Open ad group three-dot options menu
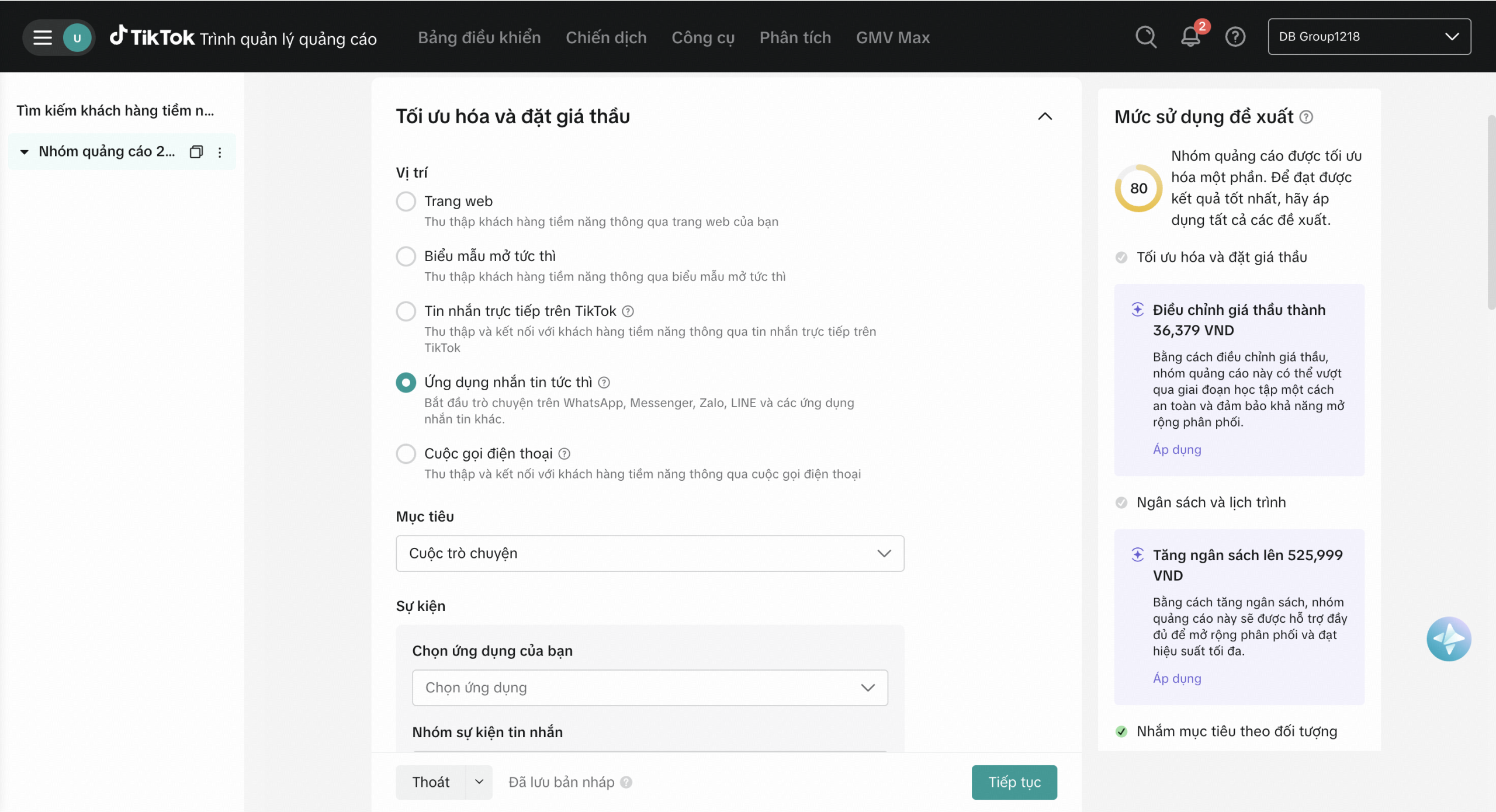Viewport: 1496px width, 812px height. point(220,152)
